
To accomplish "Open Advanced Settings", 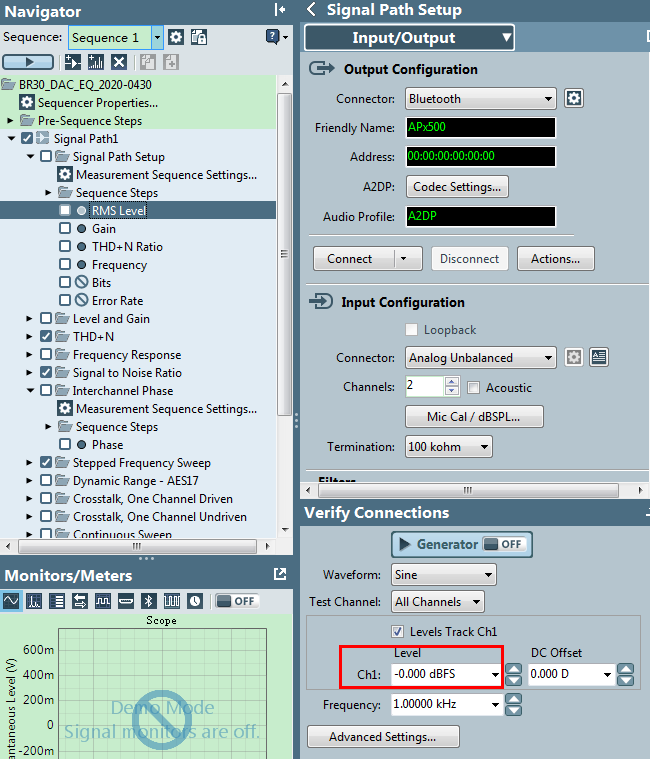I will [383, 737].
